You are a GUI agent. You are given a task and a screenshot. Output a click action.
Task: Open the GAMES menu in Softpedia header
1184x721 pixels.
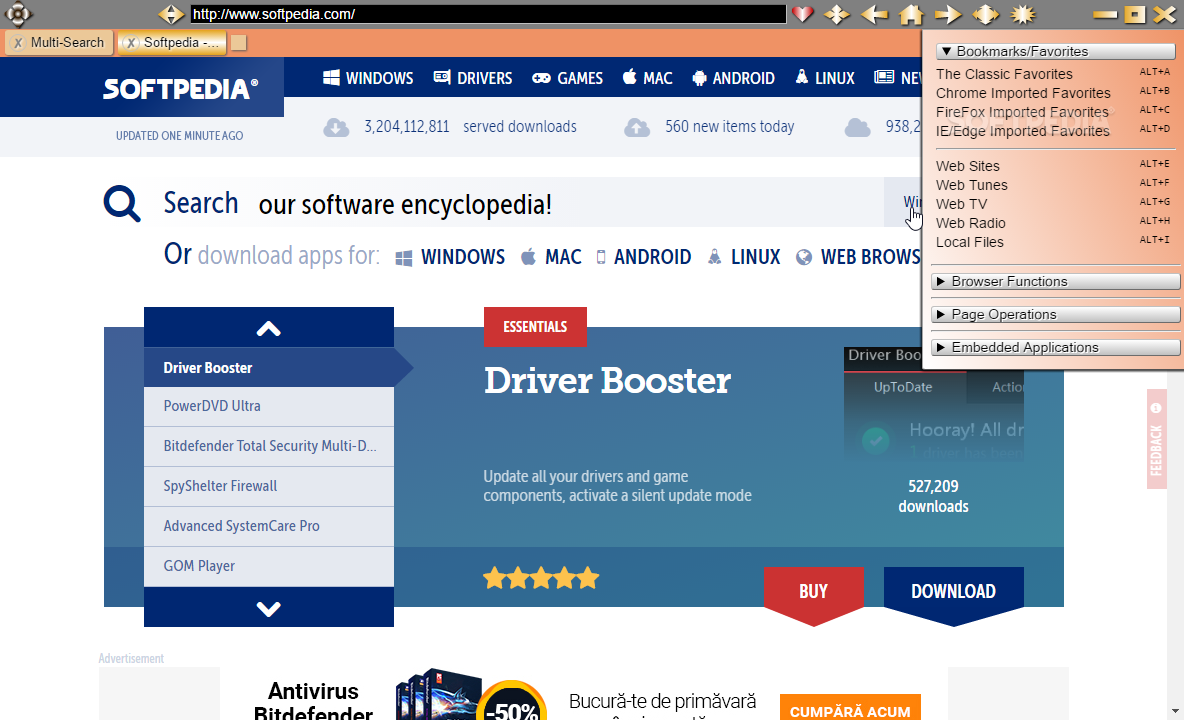point(567,78)
